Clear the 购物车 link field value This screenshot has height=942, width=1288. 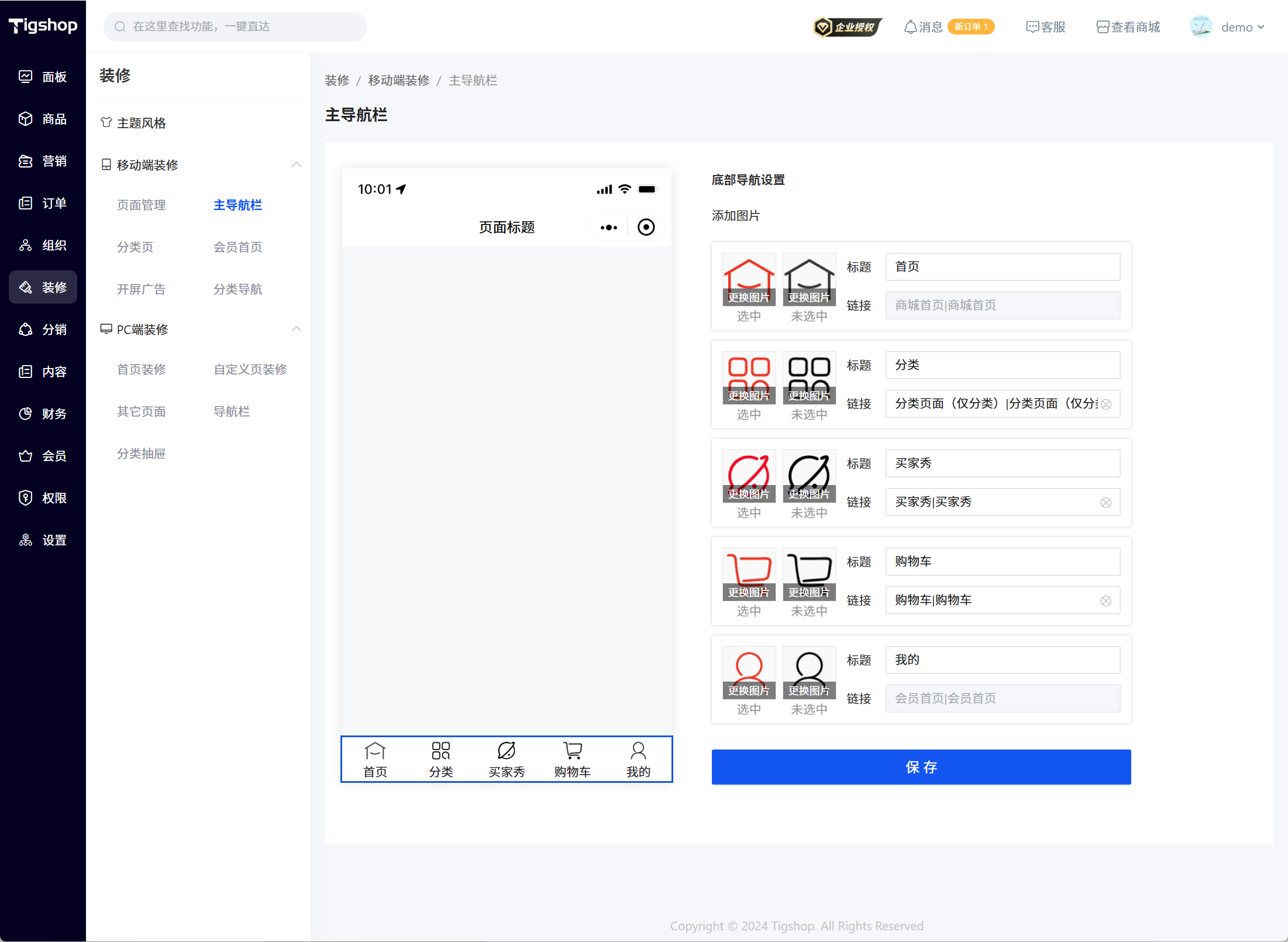pos(1106,601)
